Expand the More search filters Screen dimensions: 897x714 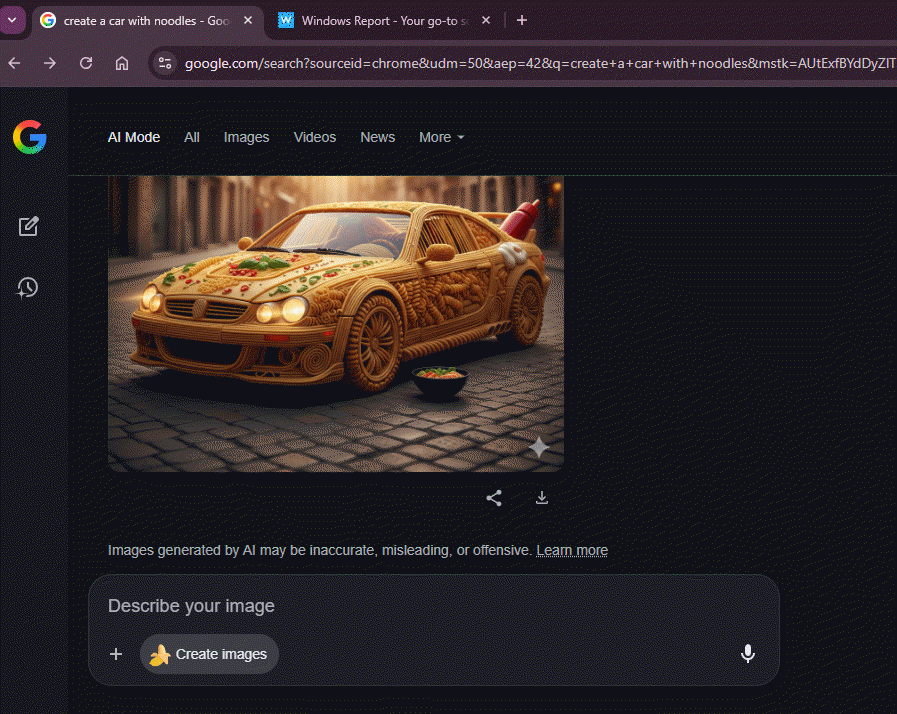(442, 137)
